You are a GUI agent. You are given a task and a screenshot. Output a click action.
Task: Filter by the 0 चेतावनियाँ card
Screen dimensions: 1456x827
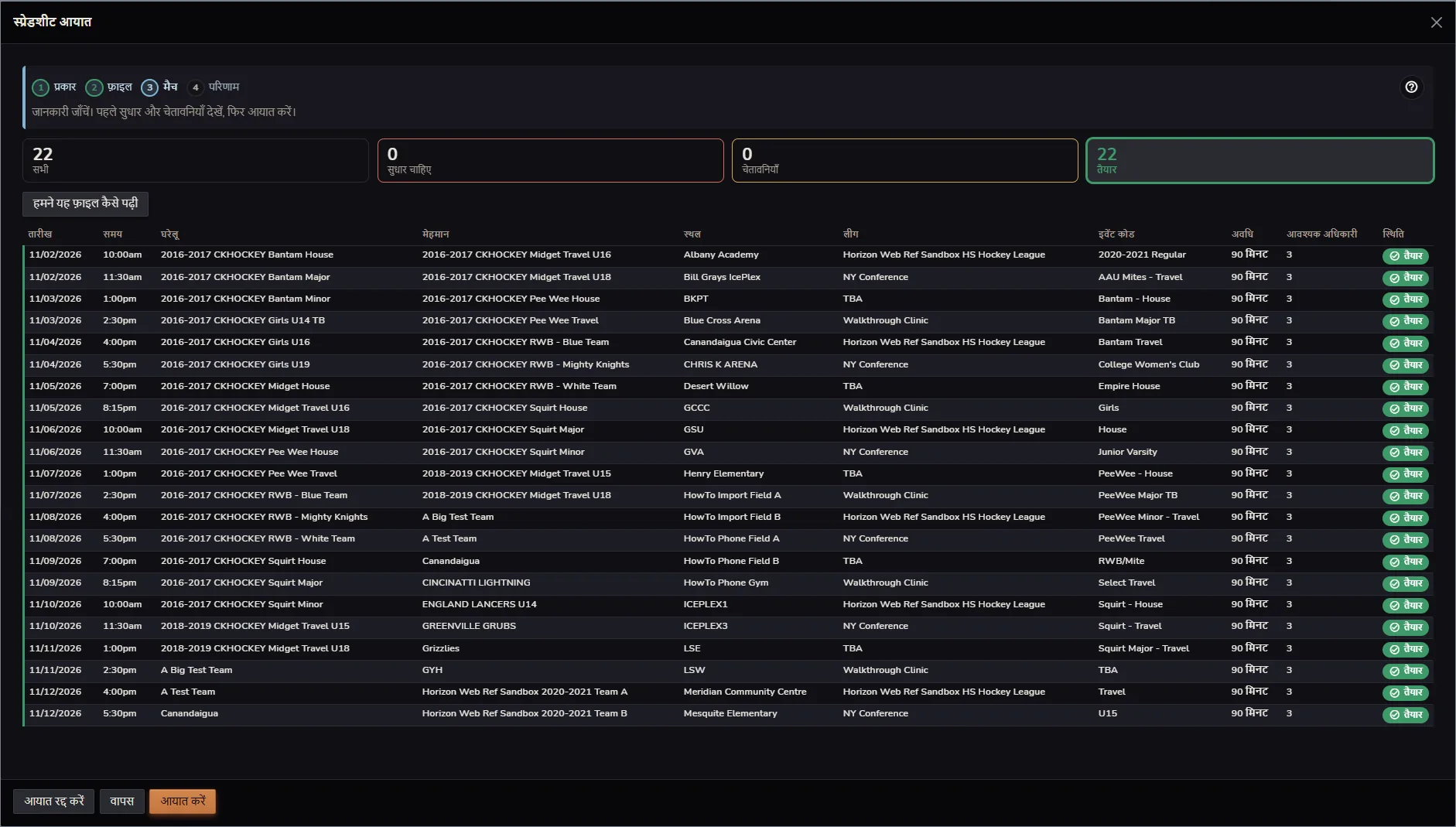click(904, 161)
